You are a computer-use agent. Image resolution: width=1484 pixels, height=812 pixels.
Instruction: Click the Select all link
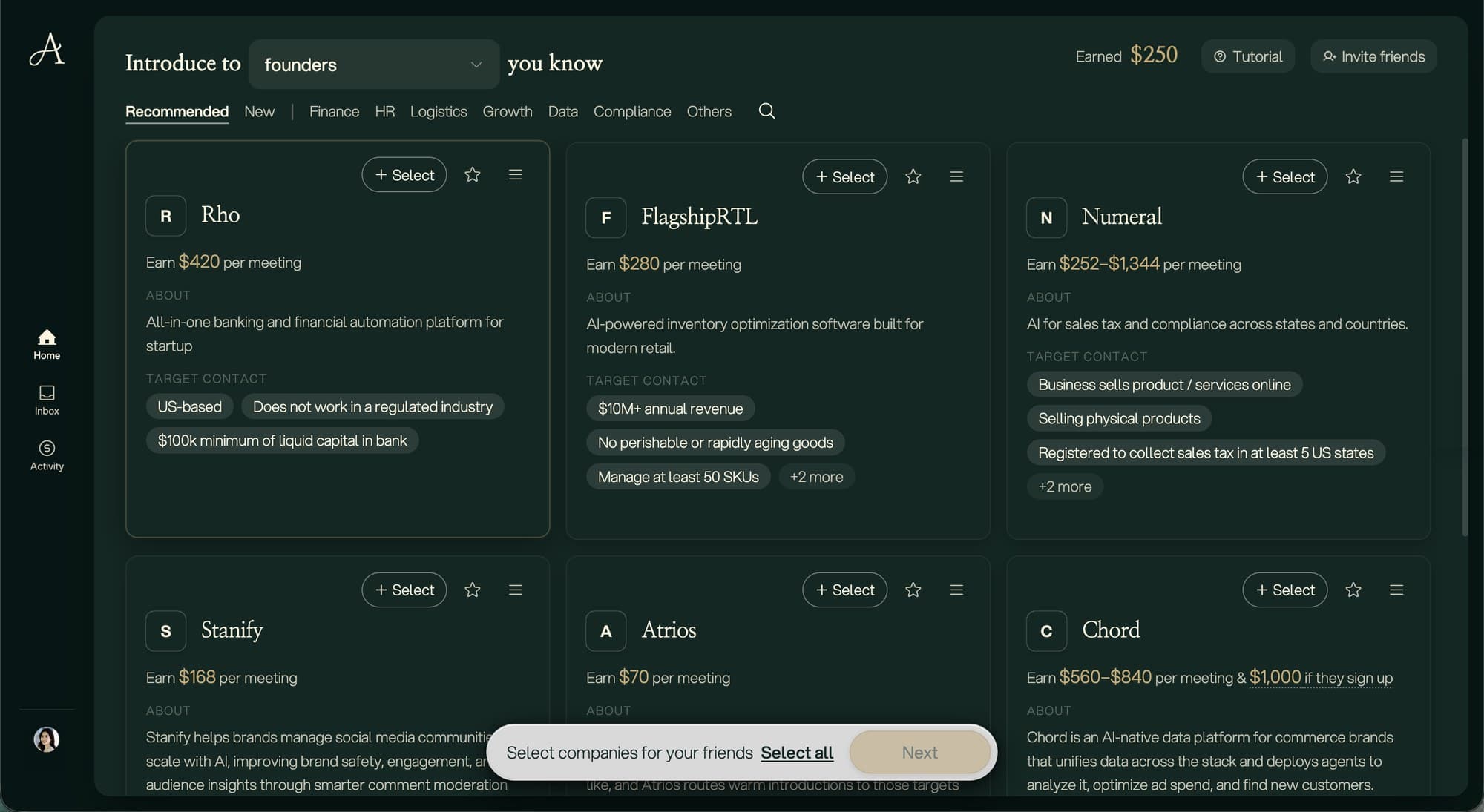point(797,753)
